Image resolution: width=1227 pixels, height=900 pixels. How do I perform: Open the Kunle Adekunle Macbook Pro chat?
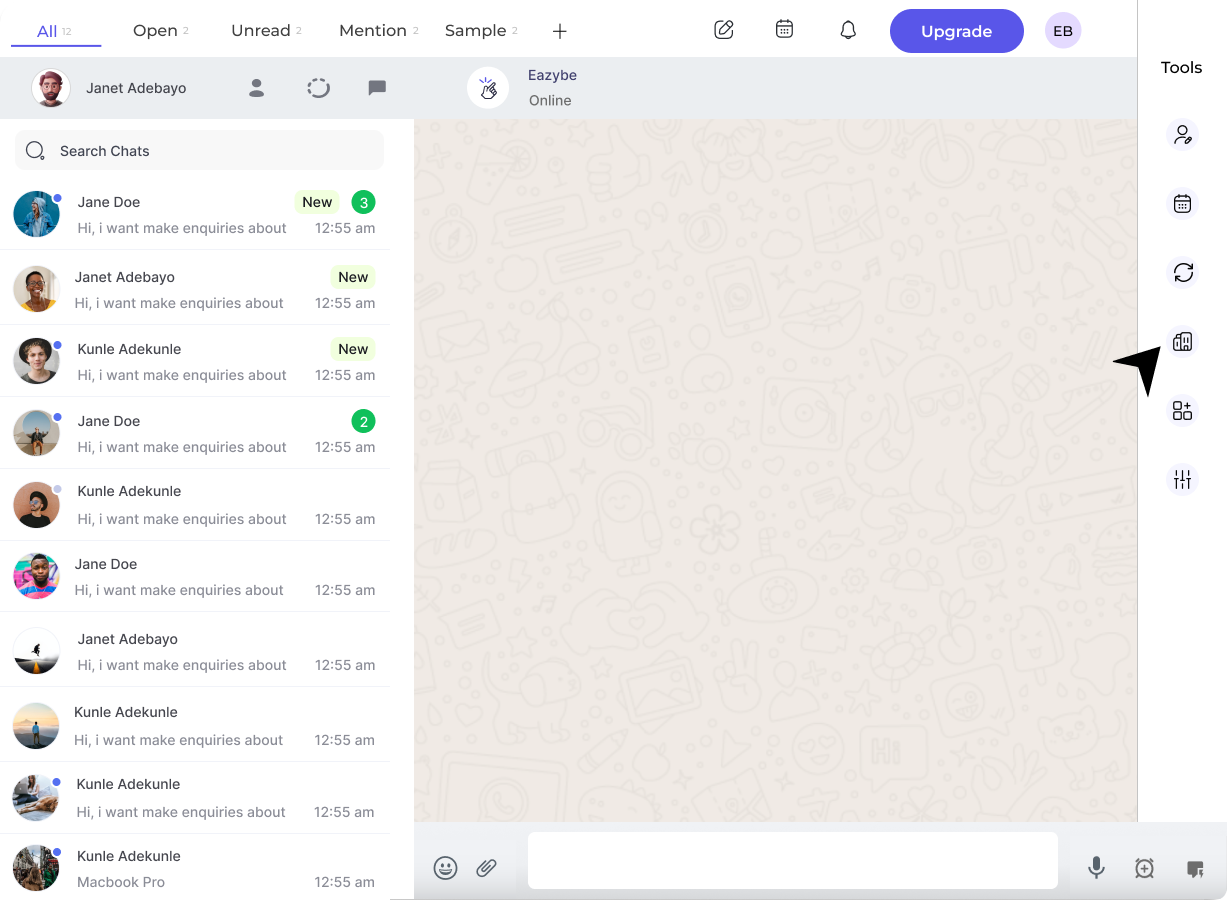coord(195,868)
